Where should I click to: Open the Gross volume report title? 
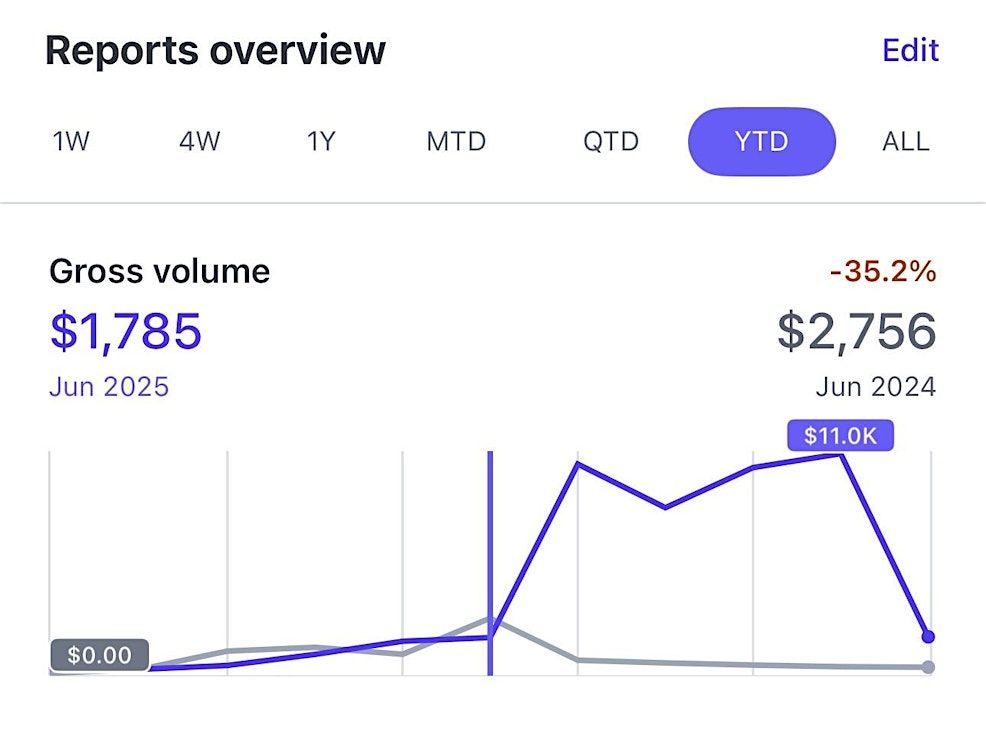pos(159,271)
